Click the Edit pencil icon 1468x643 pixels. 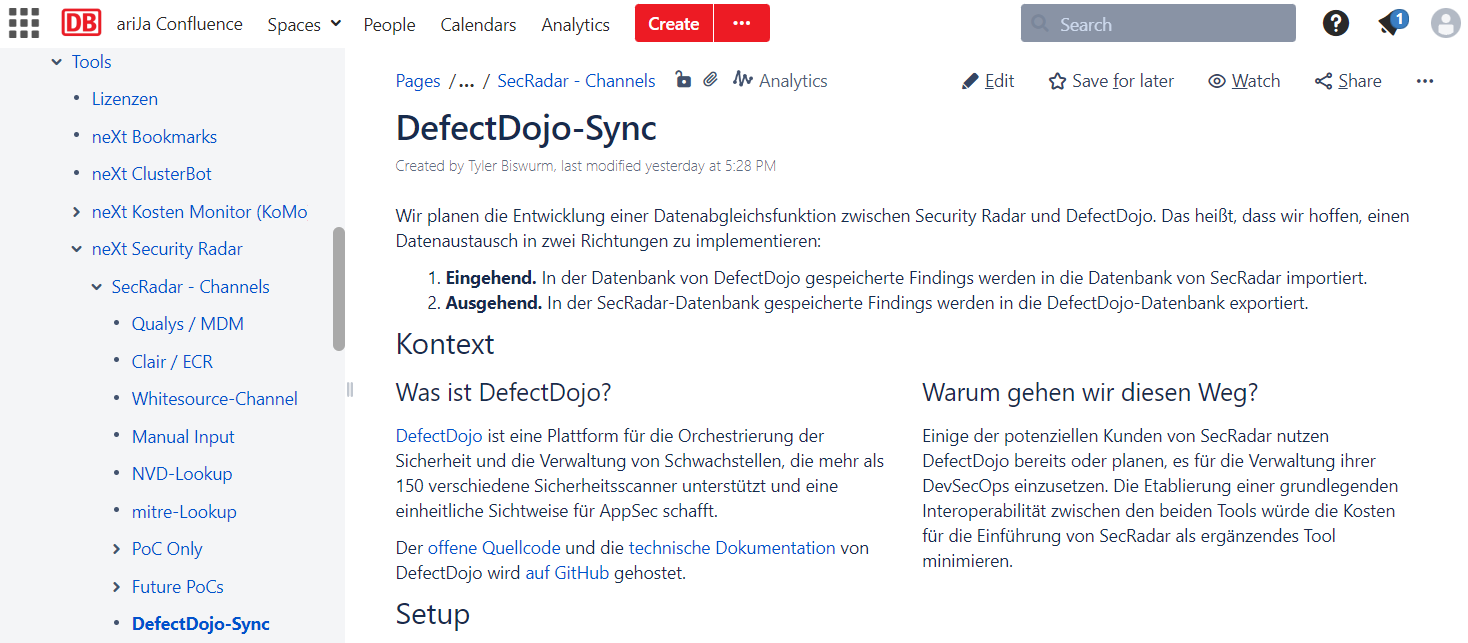970,81
